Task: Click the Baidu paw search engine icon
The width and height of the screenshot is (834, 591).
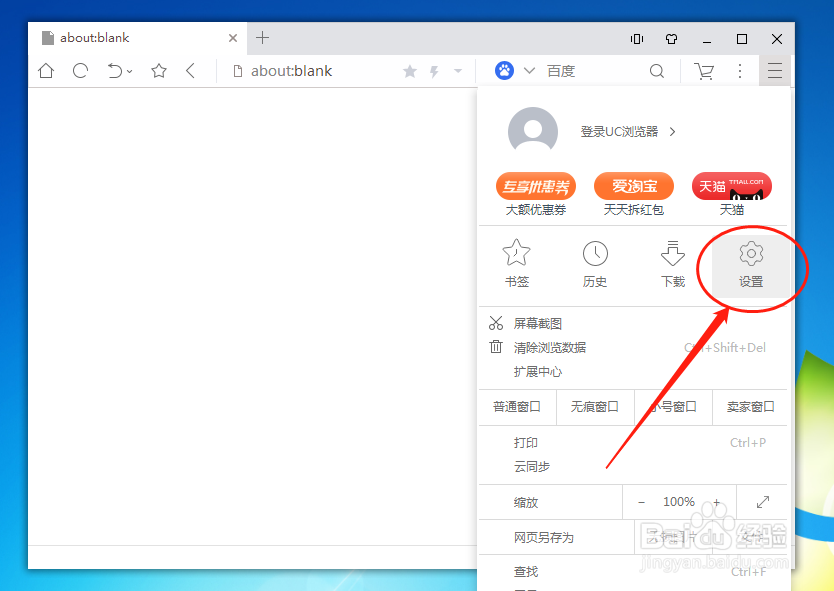Action: tap(504, 70)
